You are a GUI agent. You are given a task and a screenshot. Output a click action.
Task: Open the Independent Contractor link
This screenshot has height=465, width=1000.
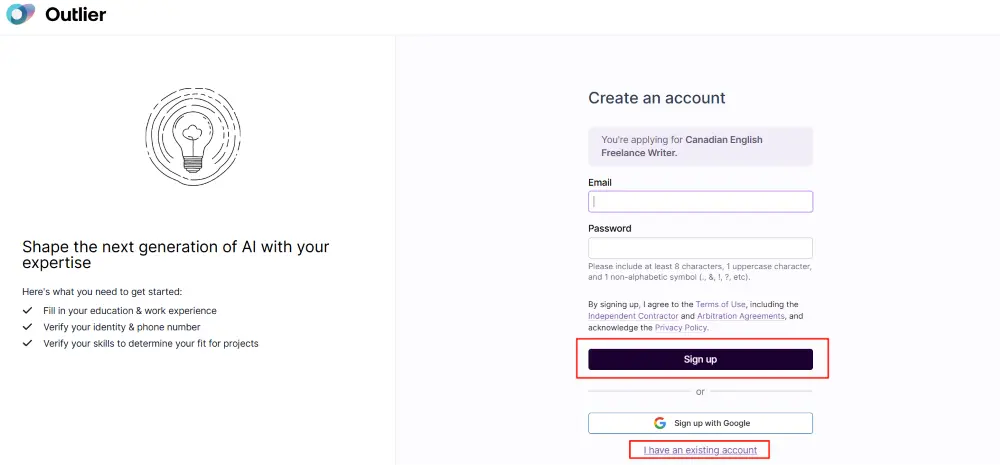coord(633,316)
